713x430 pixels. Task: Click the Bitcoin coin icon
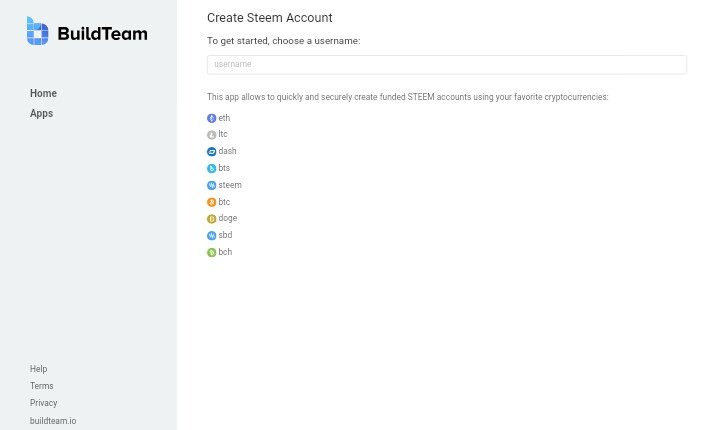211,202
